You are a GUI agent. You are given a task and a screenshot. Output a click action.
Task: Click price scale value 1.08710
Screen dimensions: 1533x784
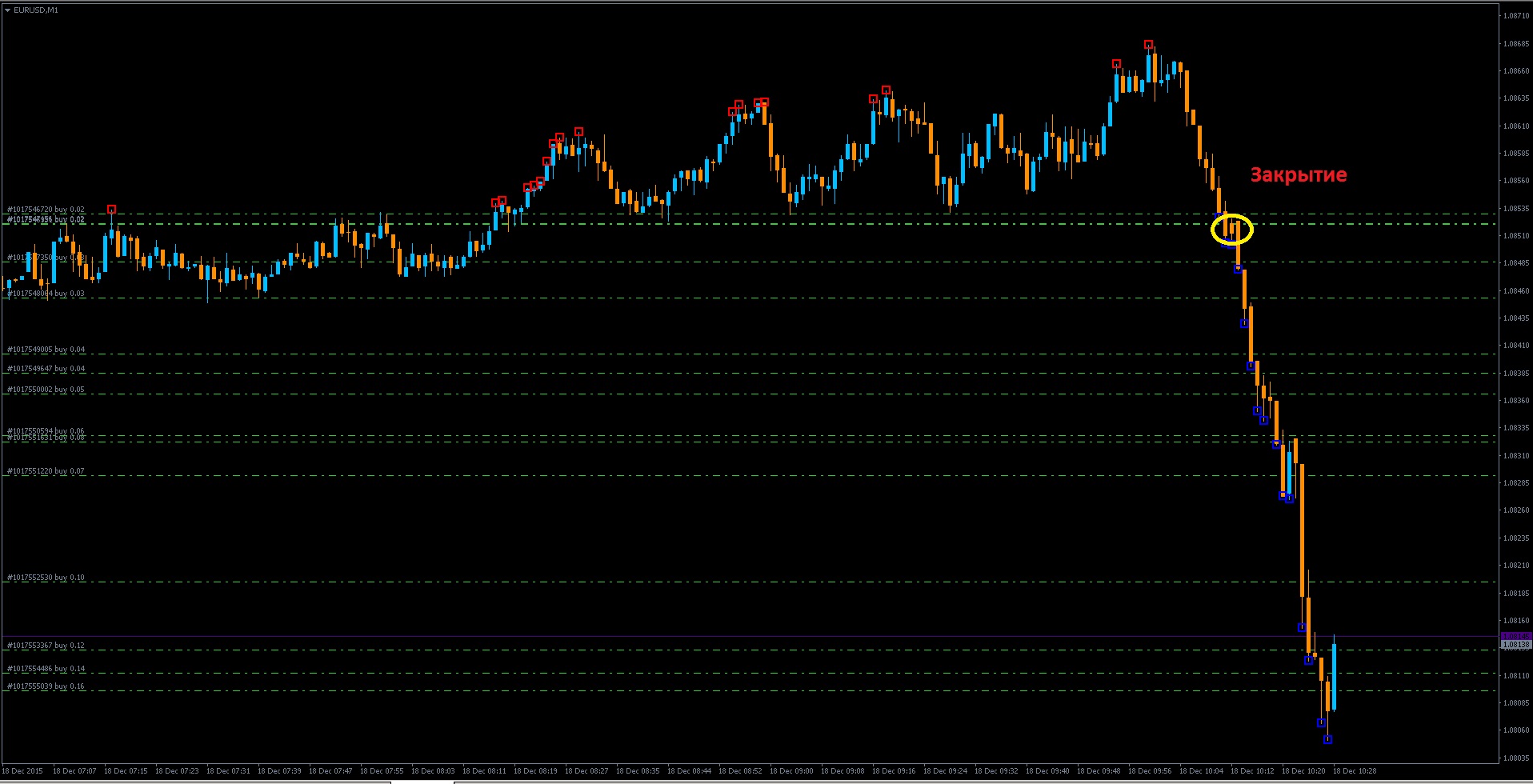pyautogui.click(x=1517, y=16)
